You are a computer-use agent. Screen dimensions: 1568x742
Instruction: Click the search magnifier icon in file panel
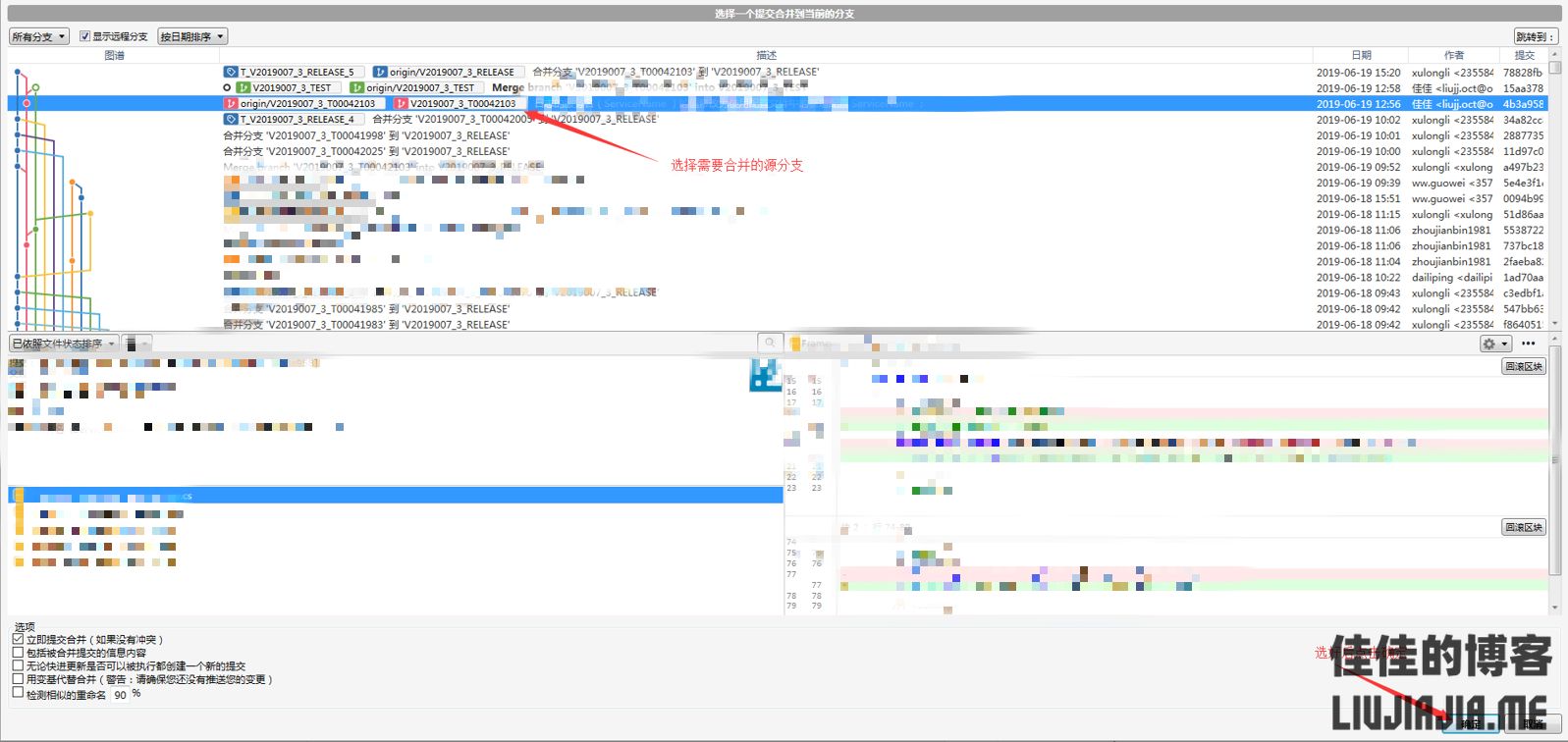[771, 344]
